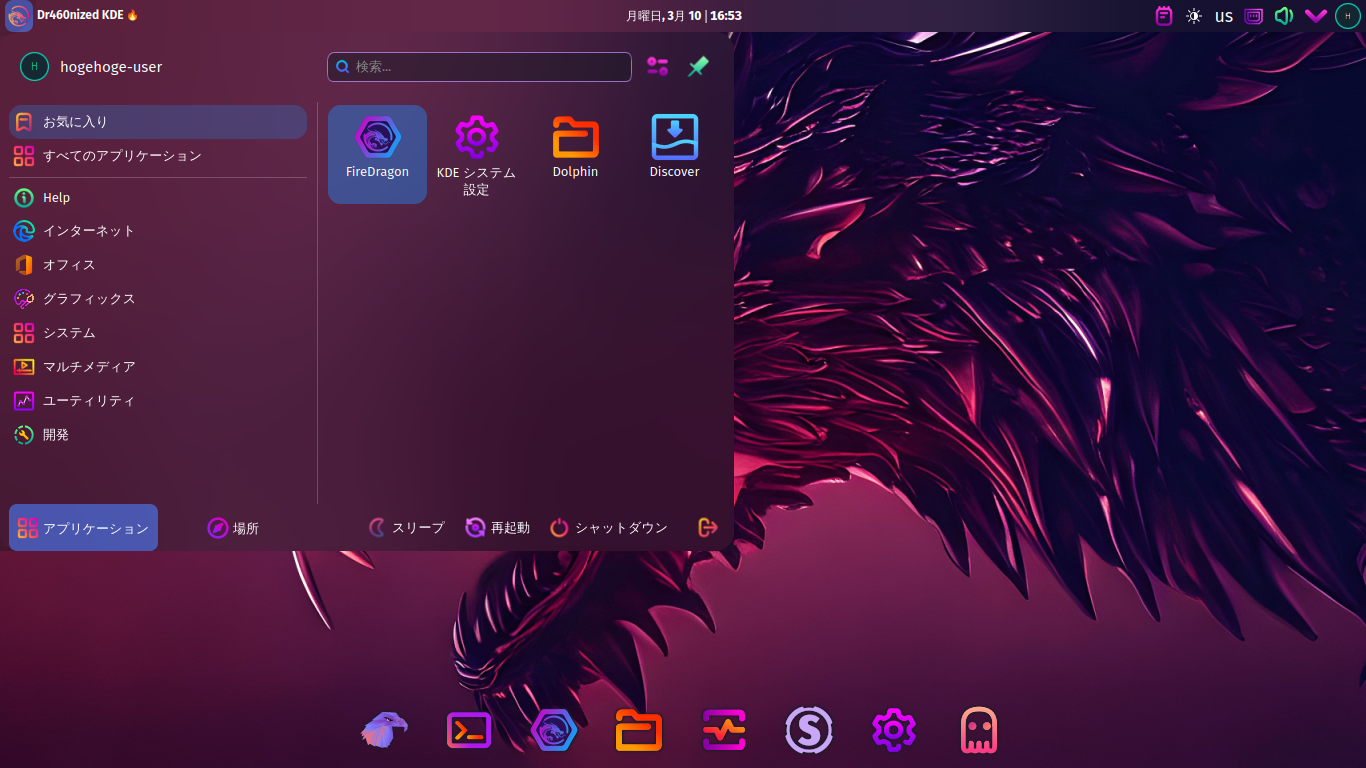Switch to the 場所 tab
The height and width of the screenshot is (768, 1366).
(x=234, y=527)
